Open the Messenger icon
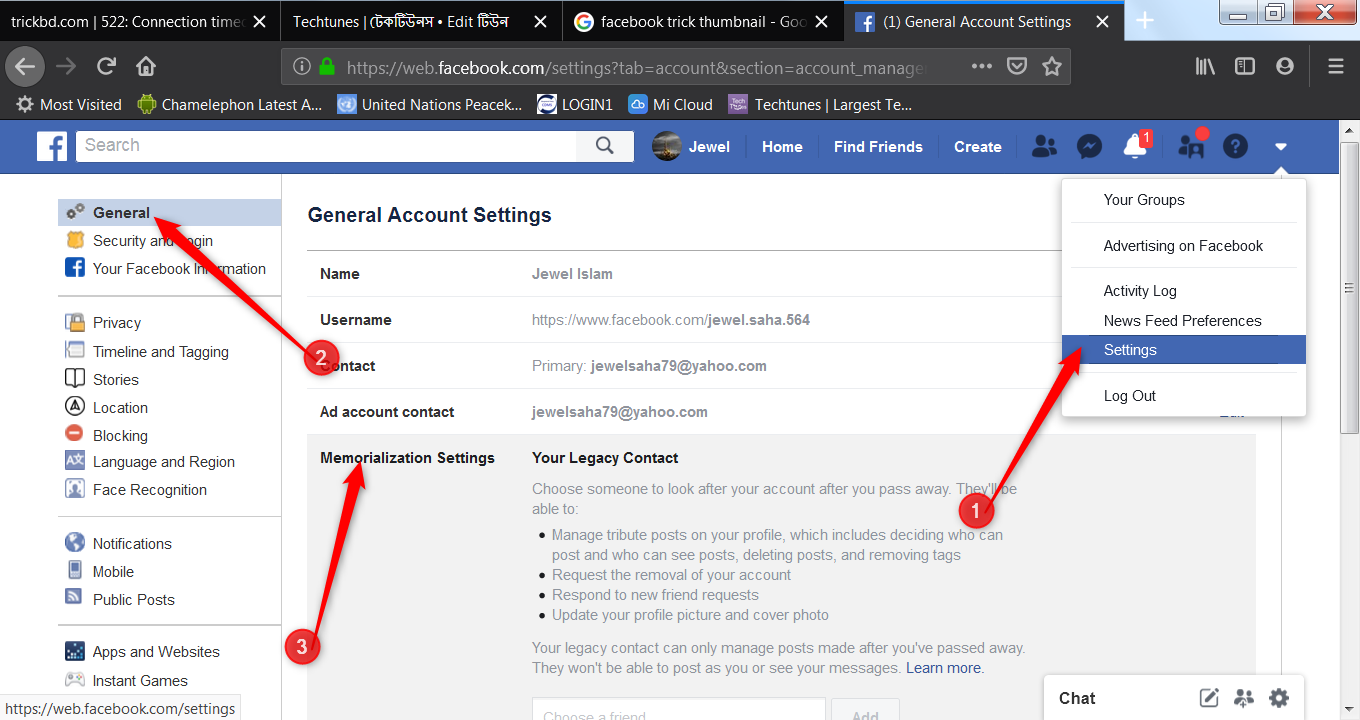1360x720 pixels. (x=1089, y=146)
